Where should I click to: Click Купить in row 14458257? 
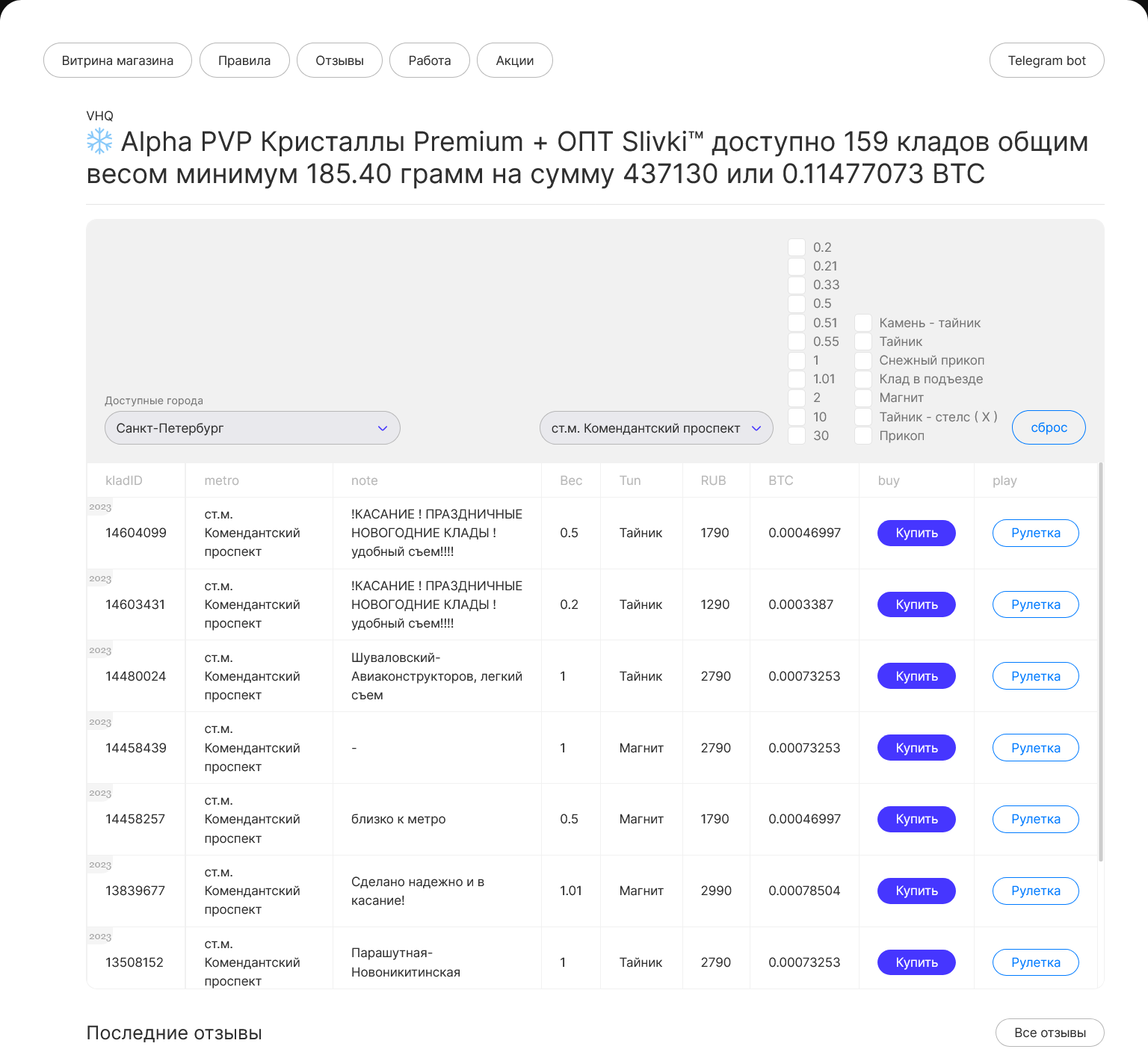(916, 819)
